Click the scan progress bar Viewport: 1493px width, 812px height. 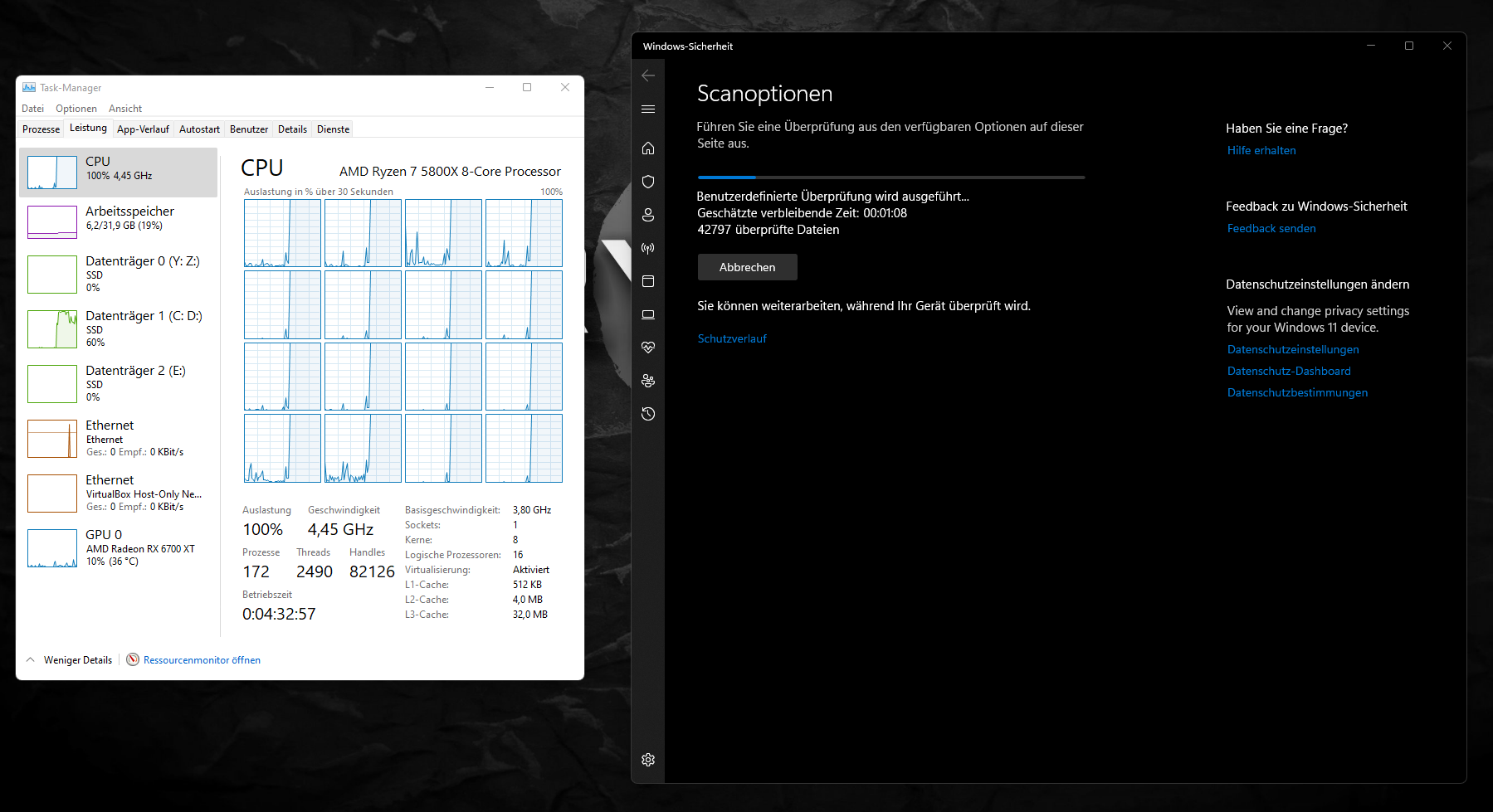(x=891, y=177)
